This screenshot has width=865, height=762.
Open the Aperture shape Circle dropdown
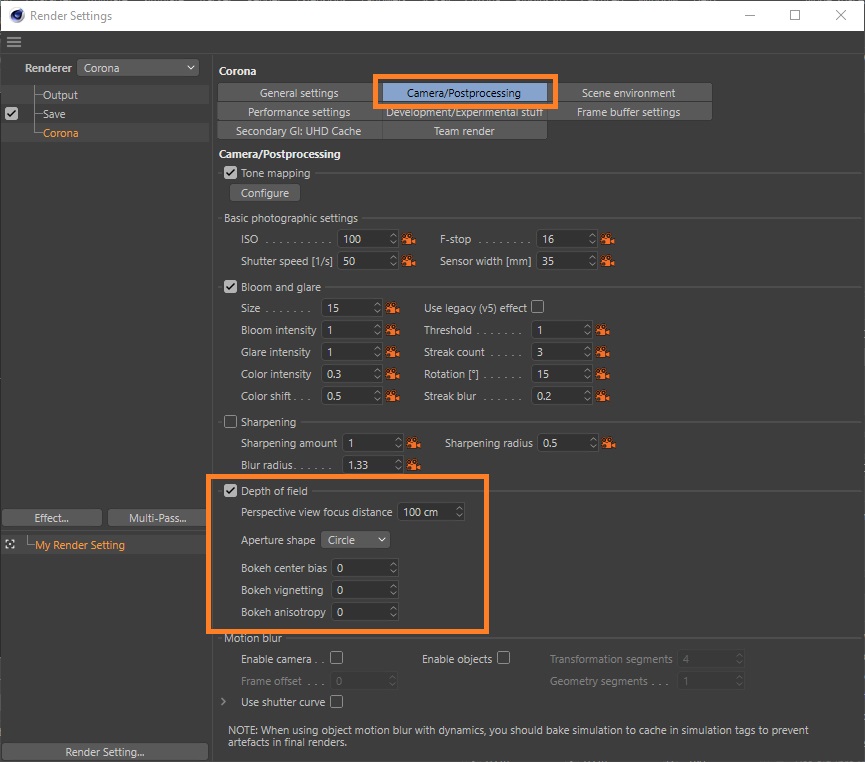tap(355, 540)
